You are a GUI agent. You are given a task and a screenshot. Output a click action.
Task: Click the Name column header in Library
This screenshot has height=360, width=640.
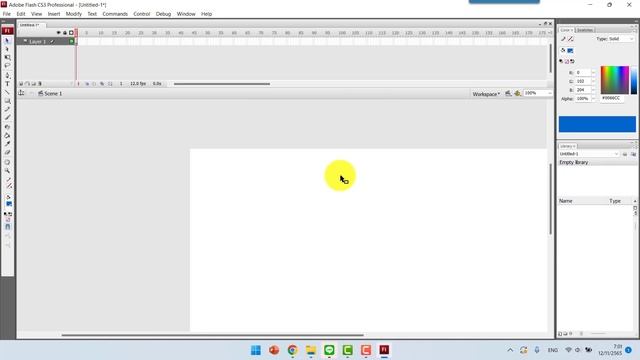point(566,201)
